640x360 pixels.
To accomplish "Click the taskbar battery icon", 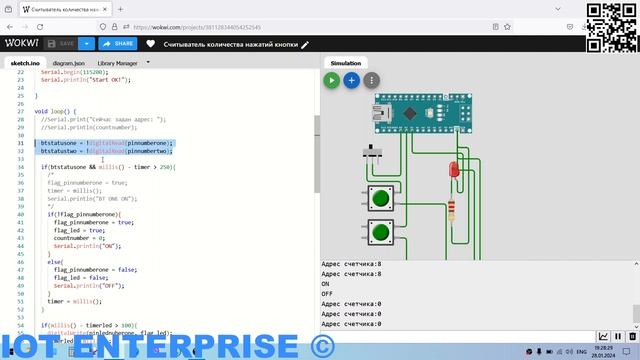I will point(549,351).
